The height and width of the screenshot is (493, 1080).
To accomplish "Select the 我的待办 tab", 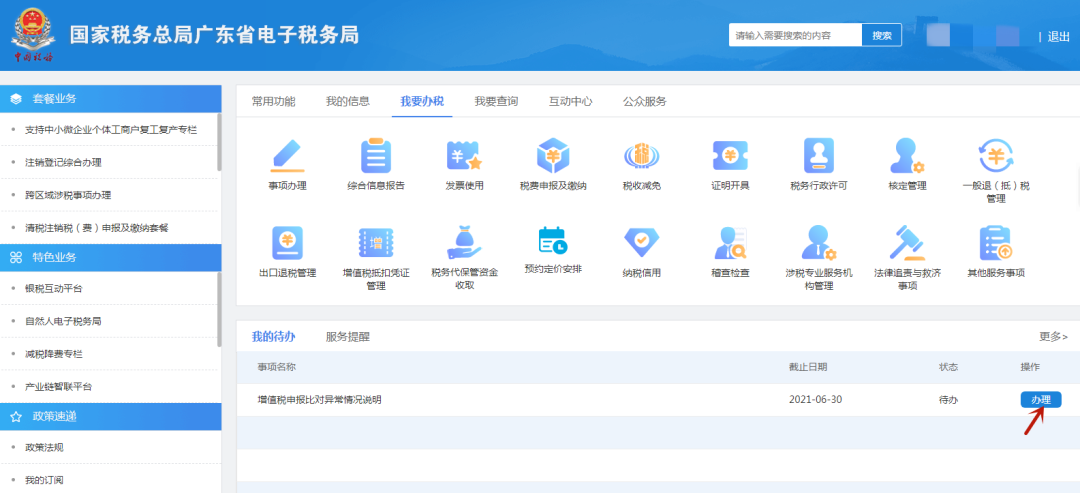I will [273, 337].
